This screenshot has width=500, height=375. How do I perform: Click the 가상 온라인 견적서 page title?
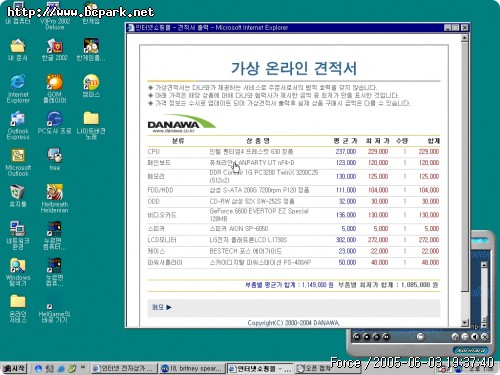click(x=294, y=68)
